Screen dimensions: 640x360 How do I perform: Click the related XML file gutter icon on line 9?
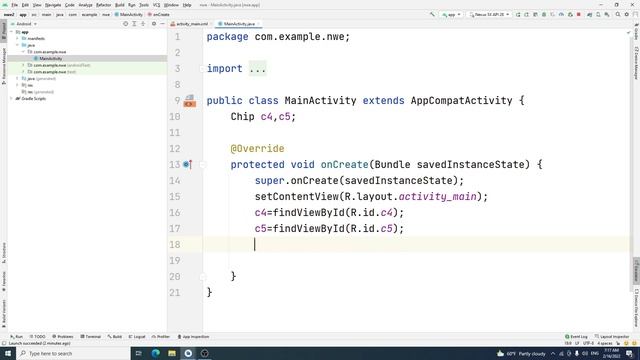tap(189, 100)
